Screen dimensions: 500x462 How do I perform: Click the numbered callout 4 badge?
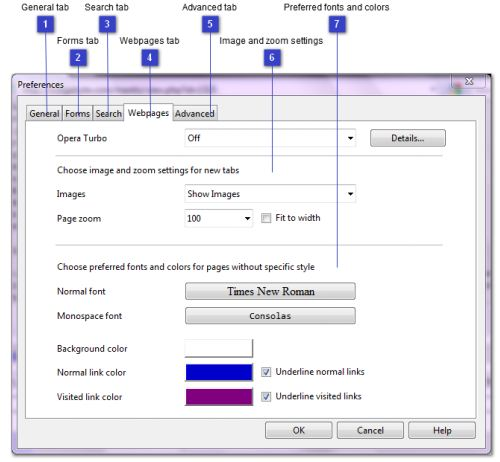(150, 58)
